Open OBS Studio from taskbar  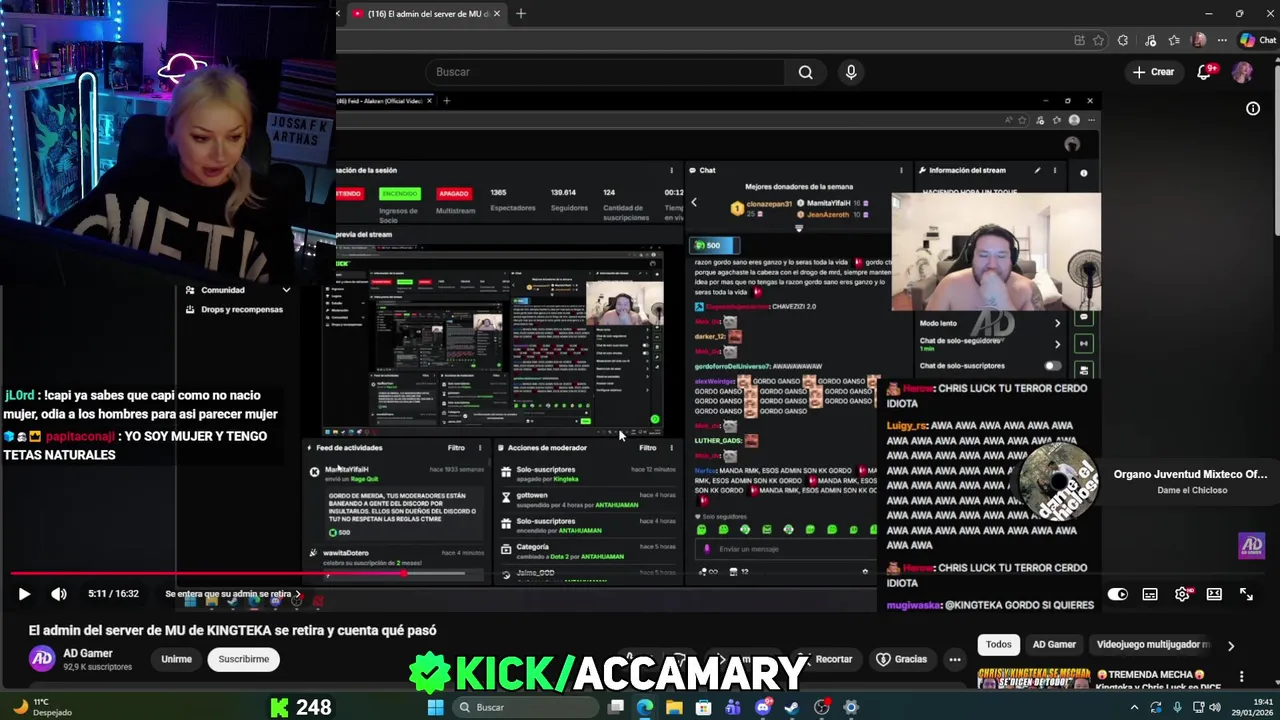point(822,707)
